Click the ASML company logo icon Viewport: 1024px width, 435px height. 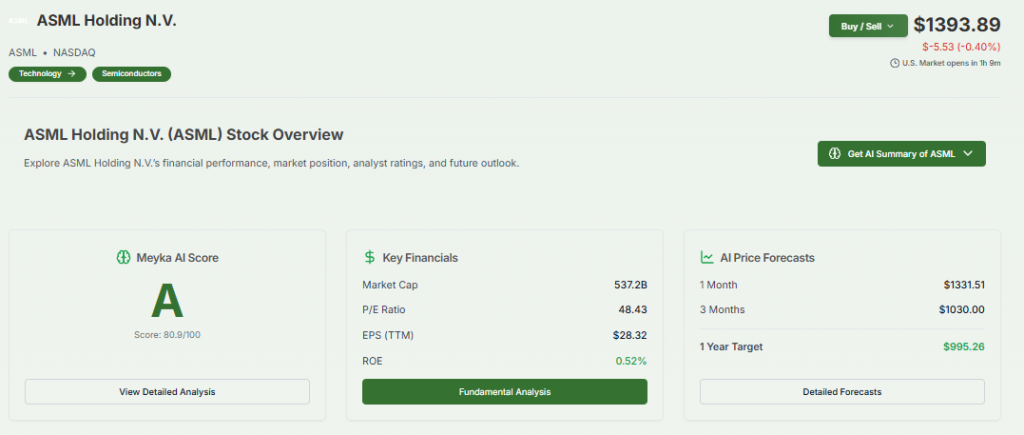click(17, 21)
